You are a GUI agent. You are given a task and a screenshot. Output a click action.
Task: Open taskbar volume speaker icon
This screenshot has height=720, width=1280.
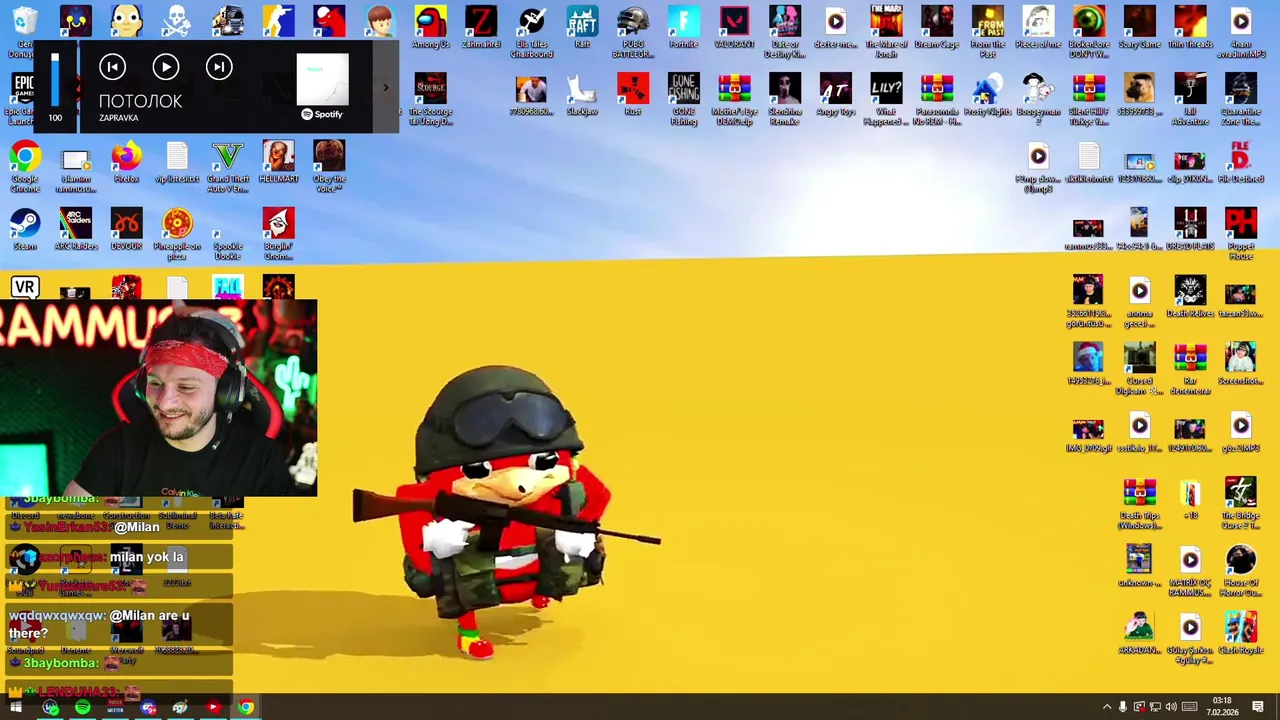point(1171,707)
